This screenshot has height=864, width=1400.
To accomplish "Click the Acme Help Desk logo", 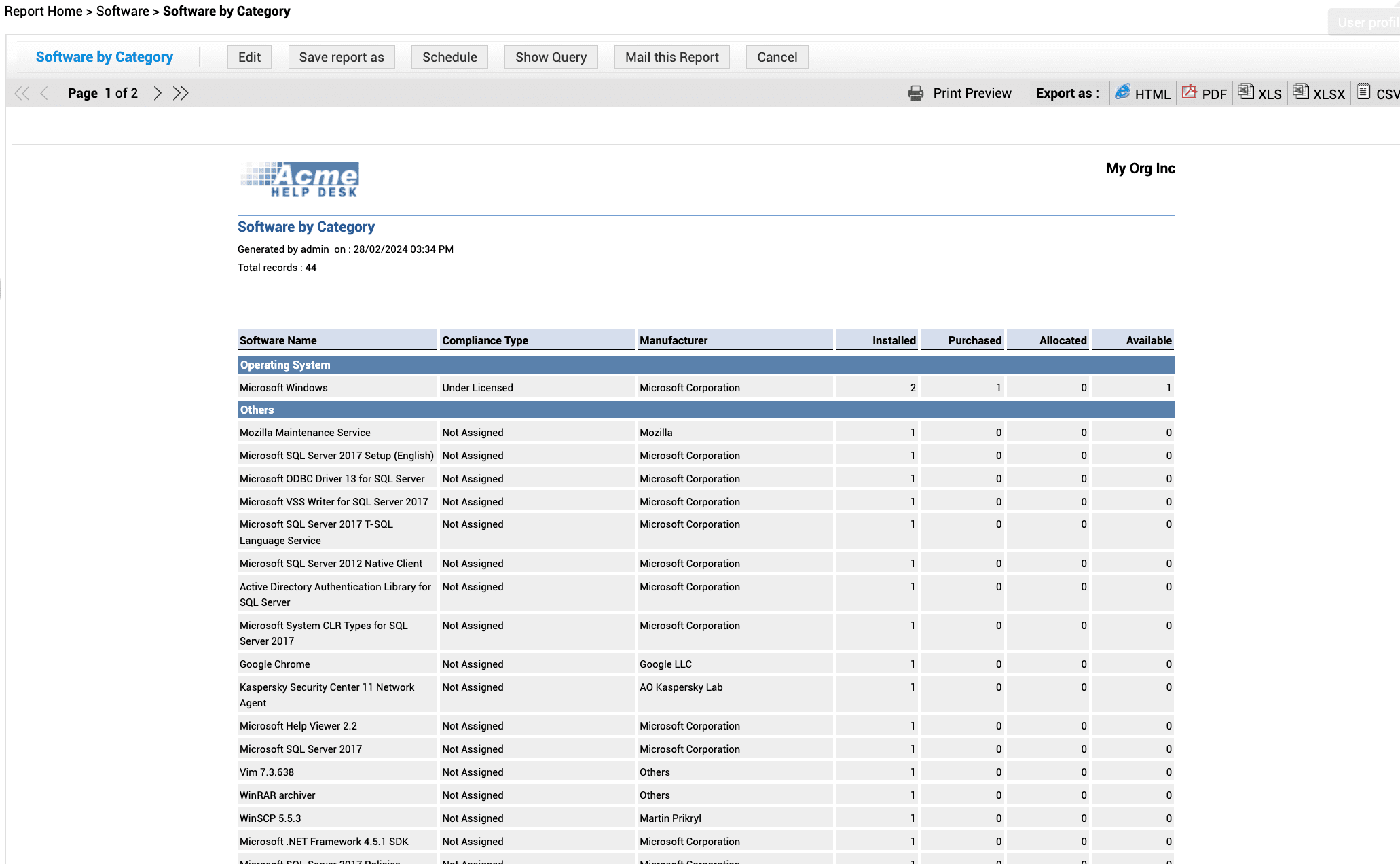I will pyautogui.click(x=299, y=179).
